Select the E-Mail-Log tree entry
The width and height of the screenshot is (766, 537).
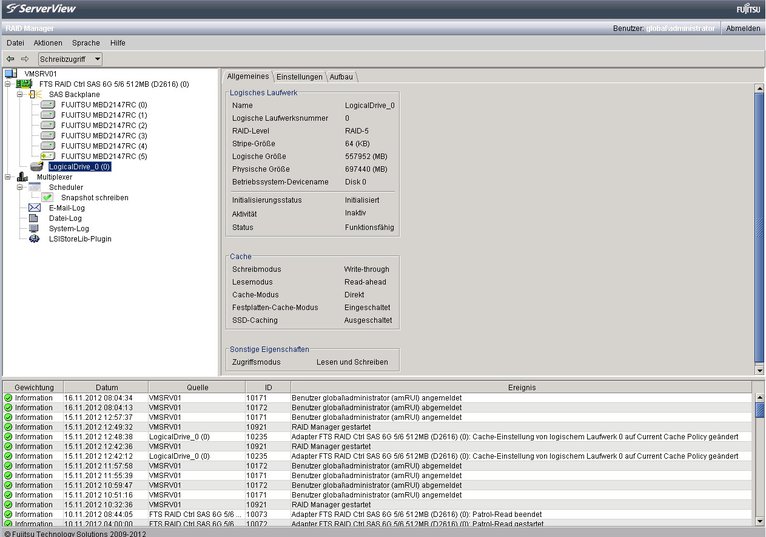pos(67,208)
